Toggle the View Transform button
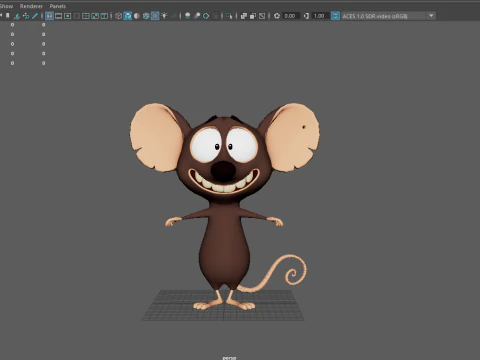The height and width of the screenshot is (360, 480). coord(335,16)
